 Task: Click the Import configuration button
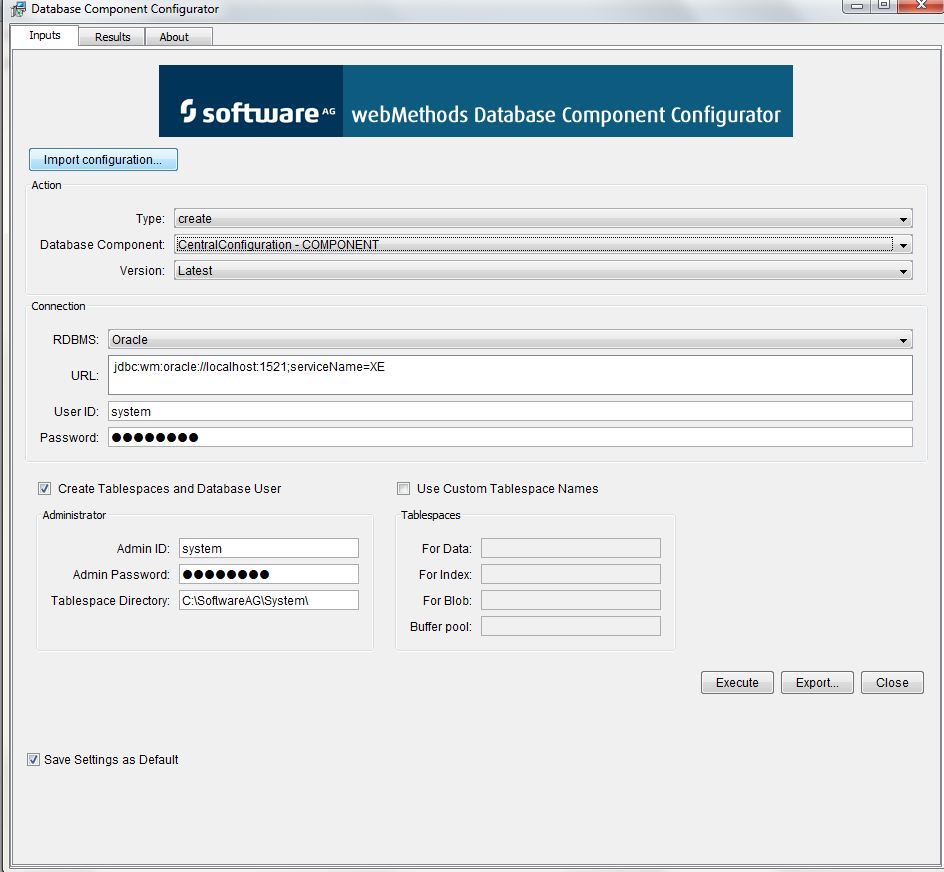pos(103,160)
